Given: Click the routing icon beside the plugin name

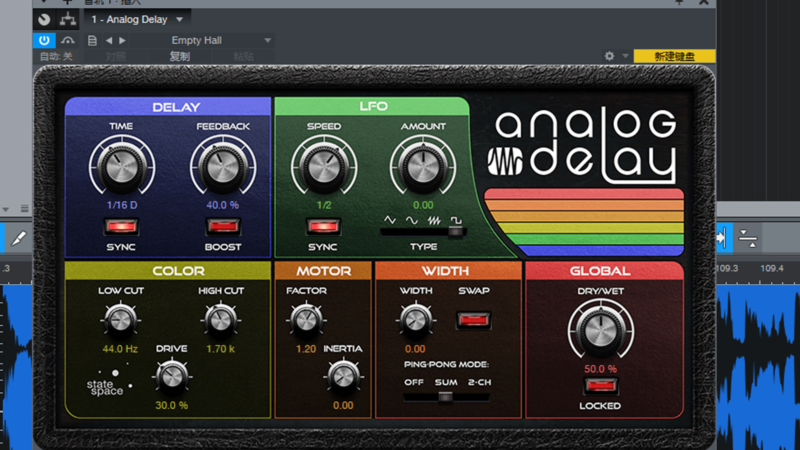Looking at the screenshot, I should click(68, 19).
